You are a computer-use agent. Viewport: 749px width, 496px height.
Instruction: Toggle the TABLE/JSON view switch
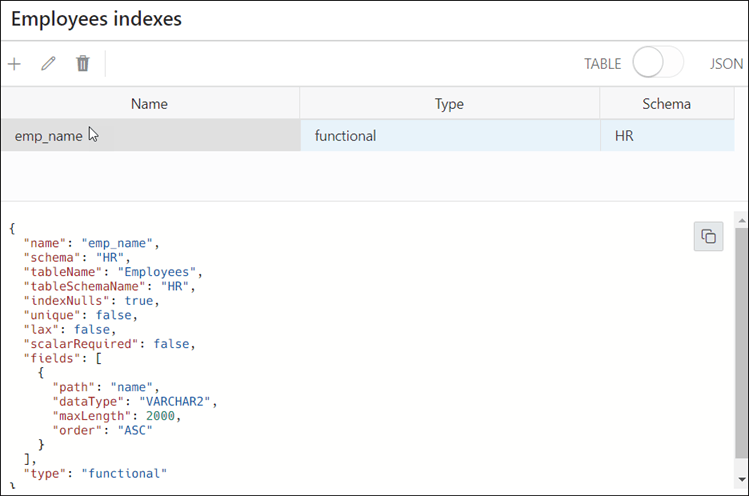[658, 64]
